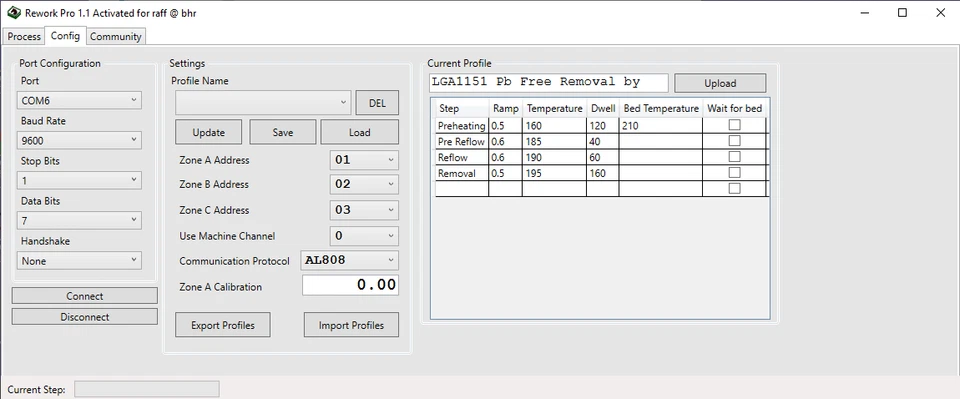Minimize the Rework Pro window

(864, 12)
